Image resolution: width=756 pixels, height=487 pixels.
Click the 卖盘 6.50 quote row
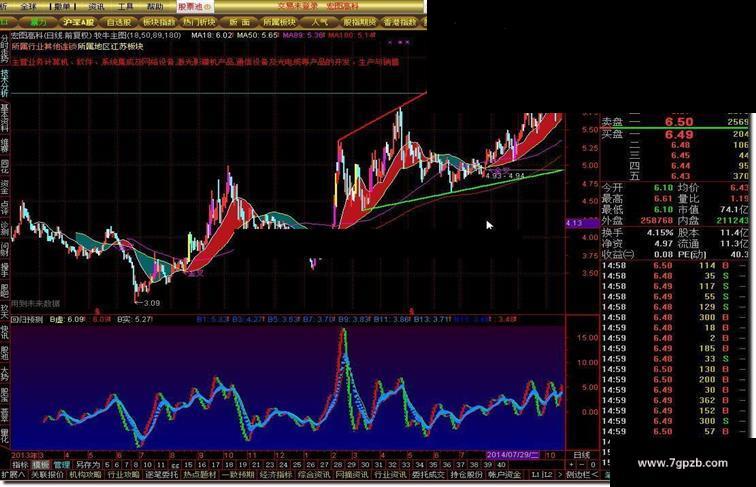675,122
